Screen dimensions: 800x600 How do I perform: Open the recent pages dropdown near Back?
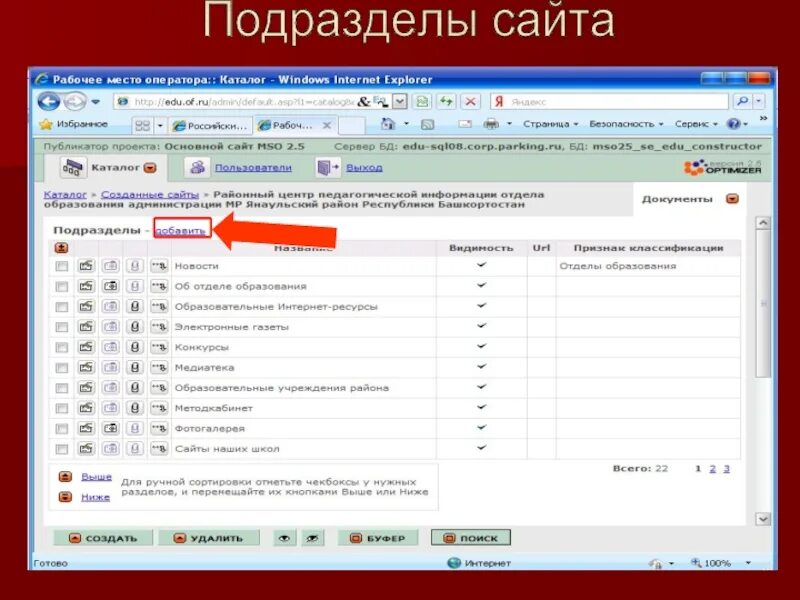pyautogui.click(x=95, y=102)
